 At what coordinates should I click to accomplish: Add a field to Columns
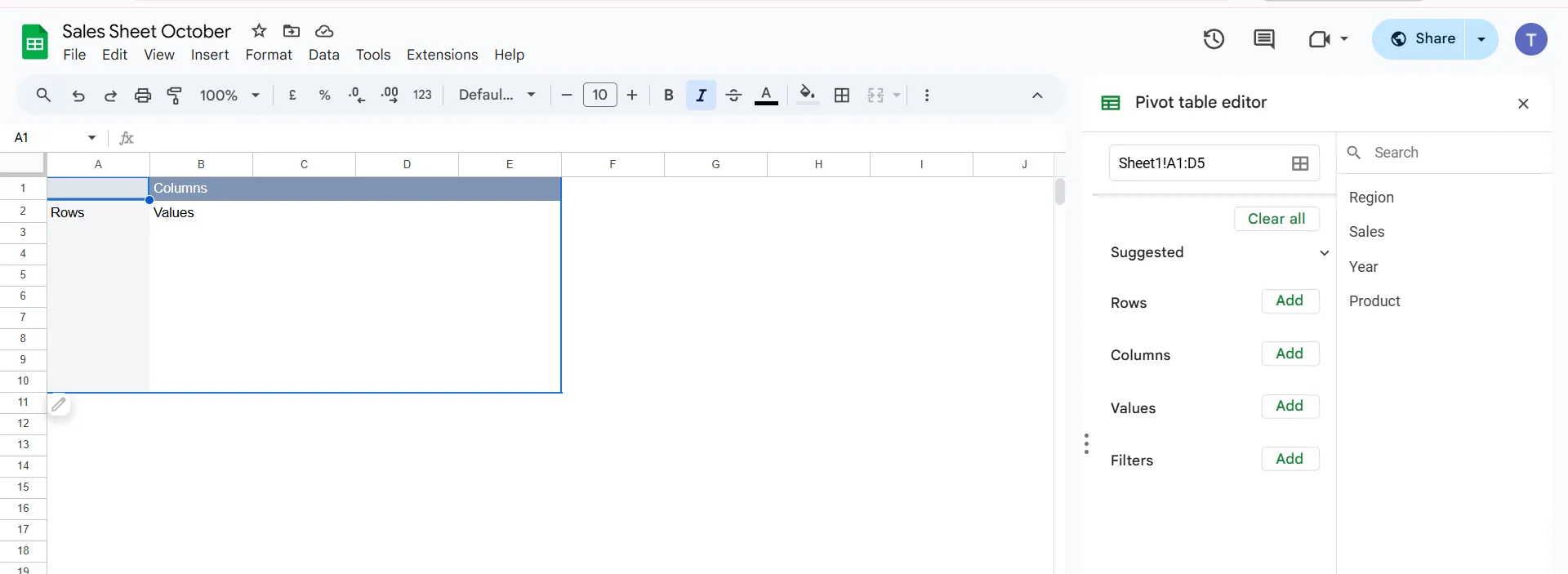[x=1290, y=354]
